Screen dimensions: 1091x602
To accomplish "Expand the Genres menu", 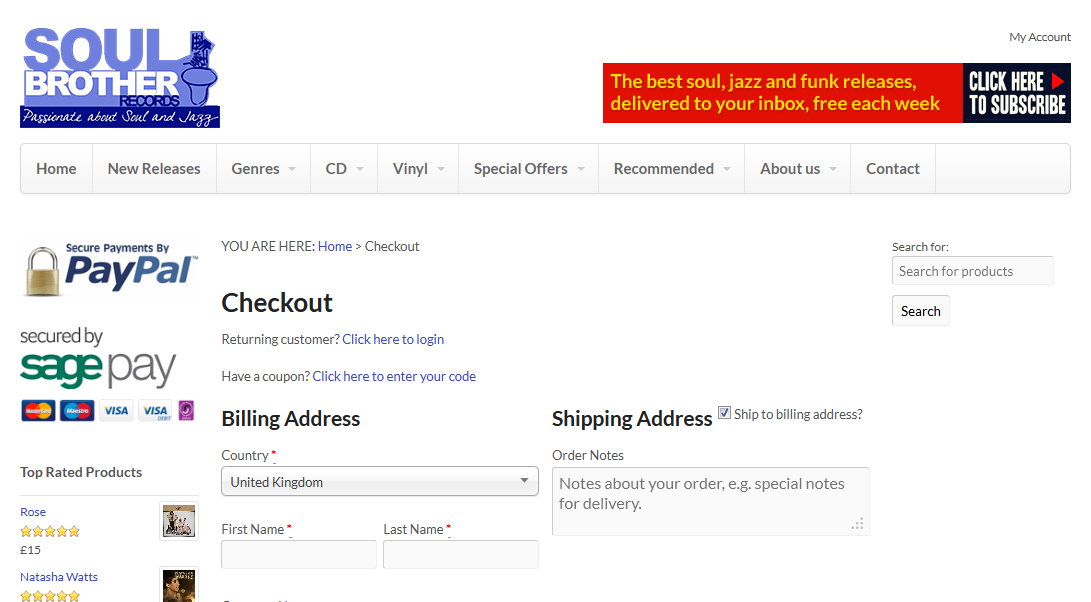I will [x=263, y=169].
